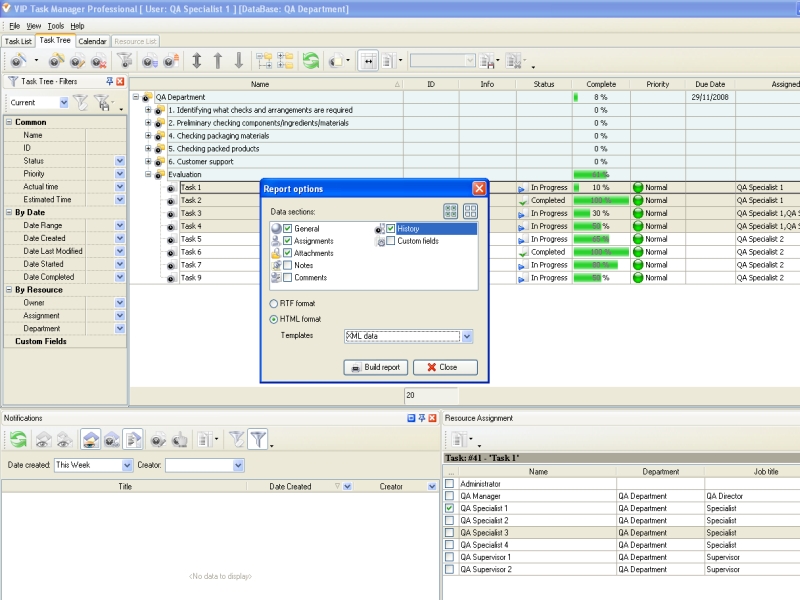The image size is (800, 600).
Task: Open the Current filter preset dropdown
Action: click(x=64, y=103)
